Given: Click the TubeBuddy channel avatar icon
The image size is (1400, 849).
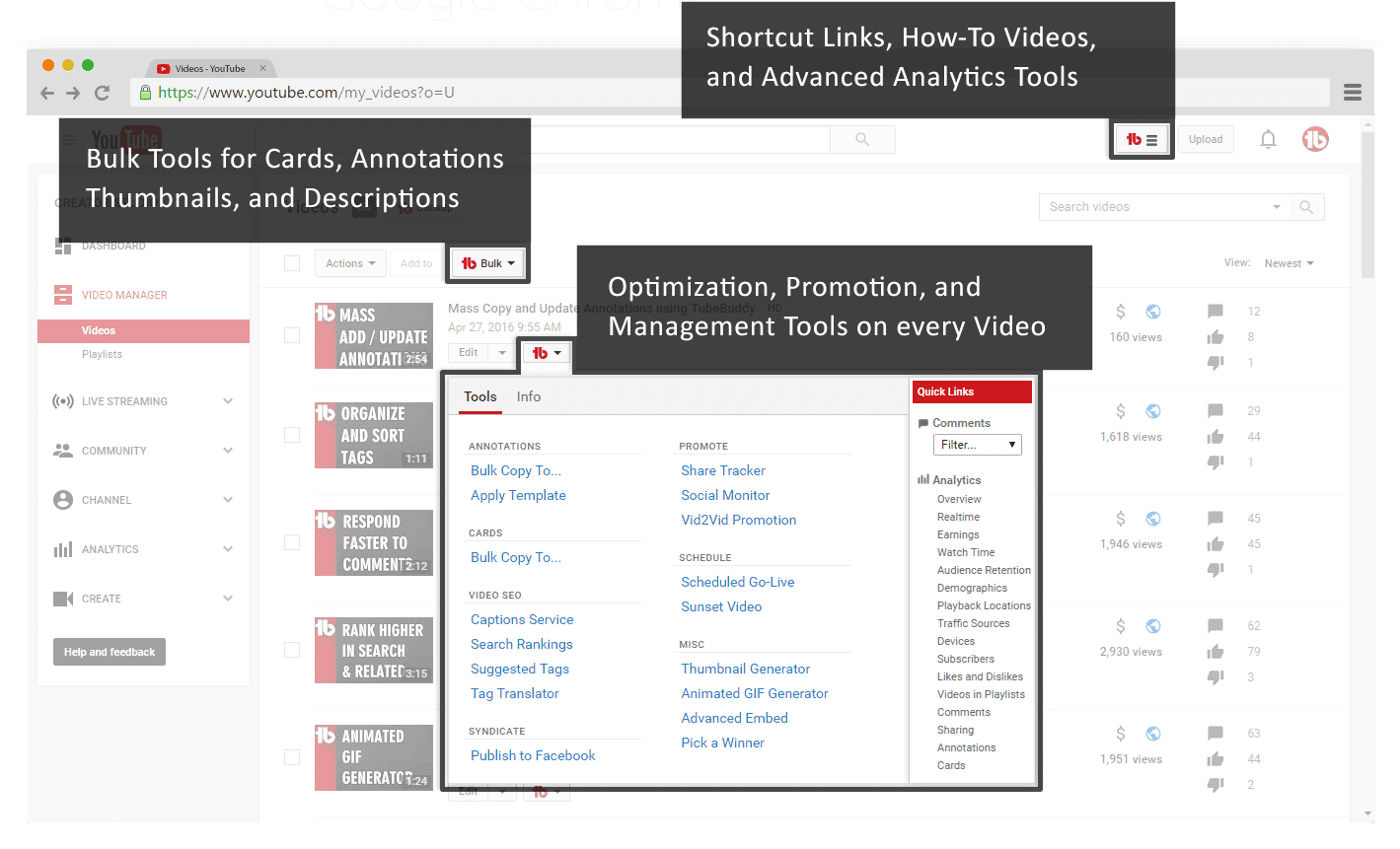Looking at the screenshot, I should 1315,140.
